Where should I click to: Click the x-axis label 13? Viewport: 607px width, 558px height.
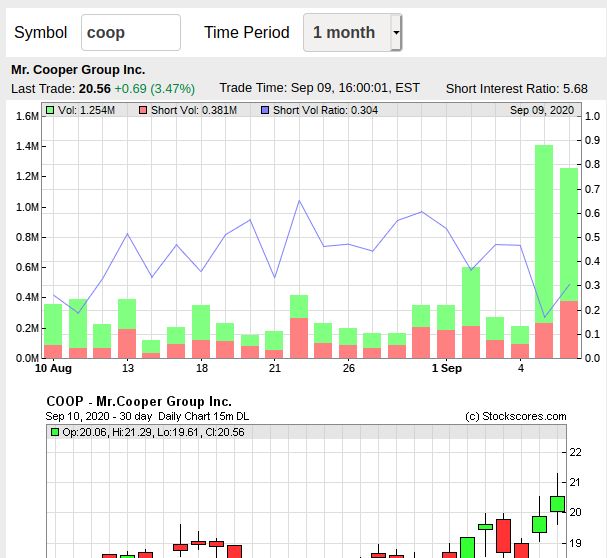(128, 368)
